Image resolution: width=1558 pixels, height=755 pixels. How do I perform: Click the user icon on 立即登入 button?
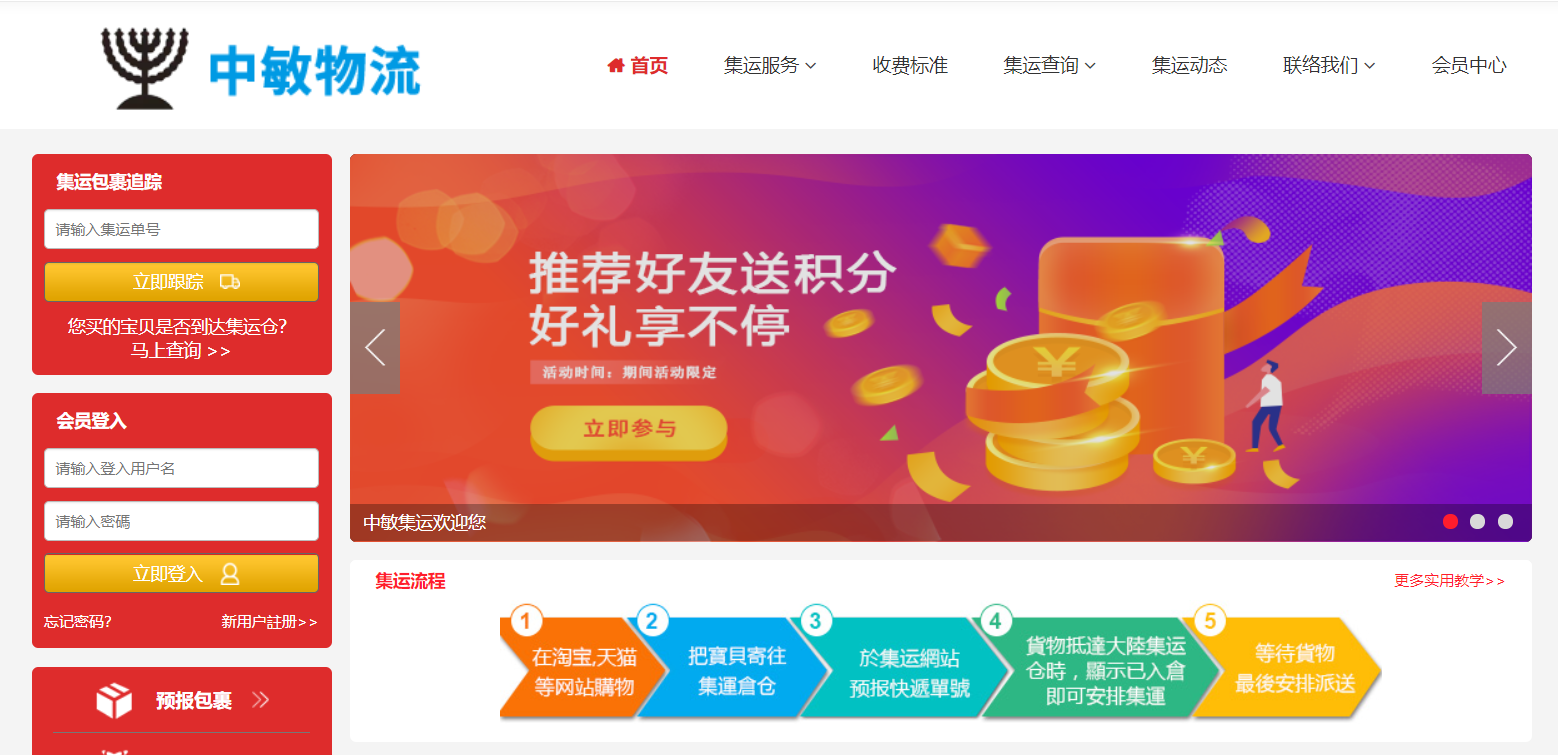click(230, 574)
